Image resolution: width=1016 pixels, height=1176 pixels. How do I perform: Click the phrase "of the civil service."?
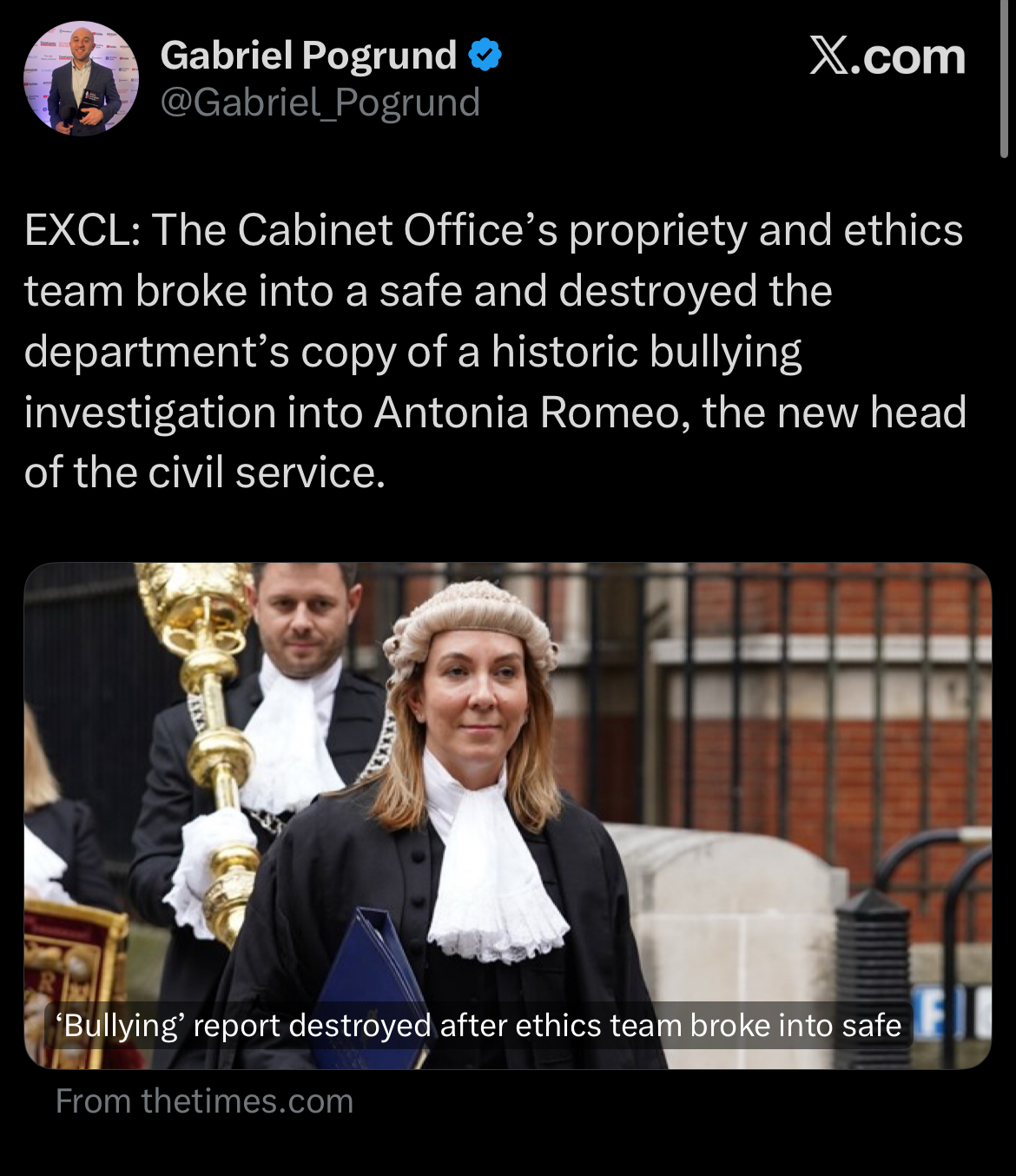tap(205, 473)
